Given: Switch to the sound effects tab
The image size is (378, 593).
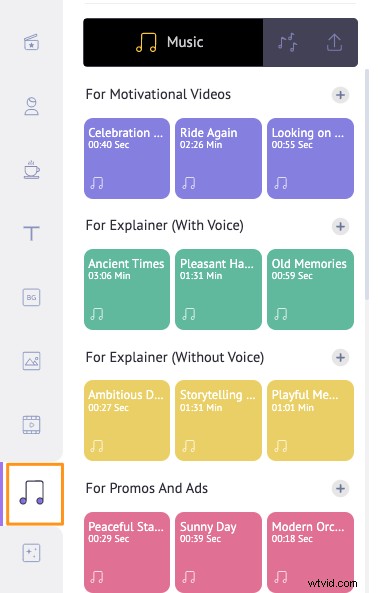Looking at the screenshot, I should point(287,42).
